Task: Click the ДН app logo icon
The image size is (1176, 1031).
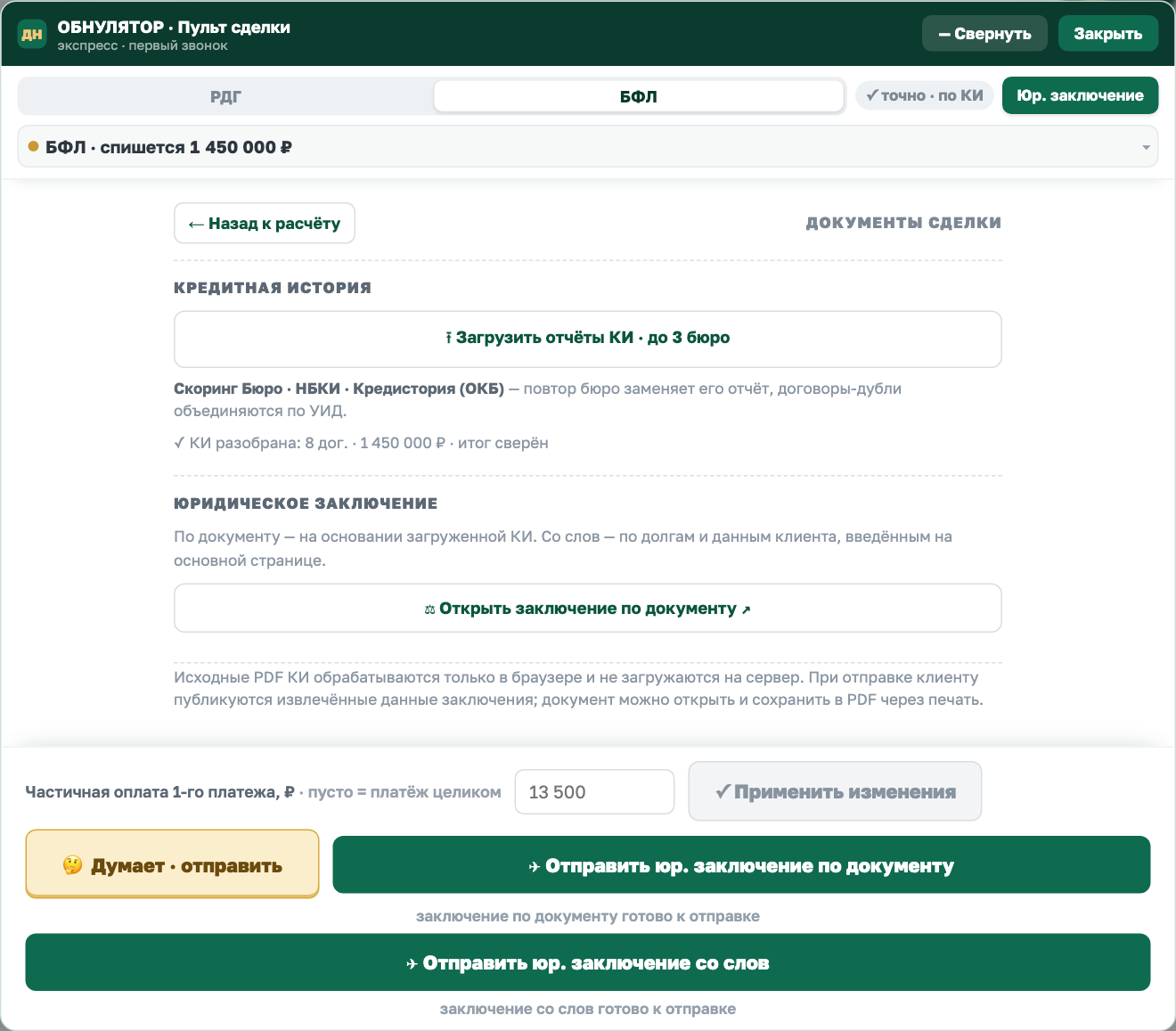Action: click(32, 34)
